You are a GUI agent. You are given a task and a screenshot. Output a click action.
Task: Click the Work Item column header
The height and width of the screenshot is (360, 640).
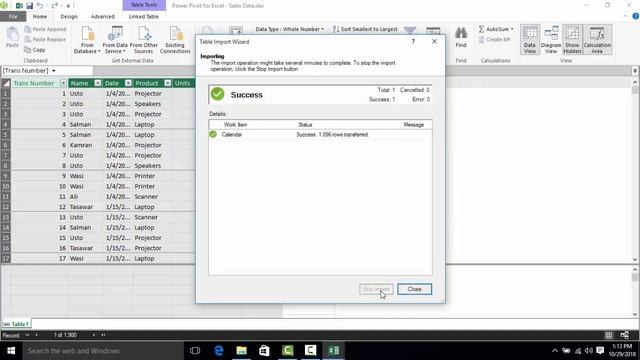click(x=236, y=124)
